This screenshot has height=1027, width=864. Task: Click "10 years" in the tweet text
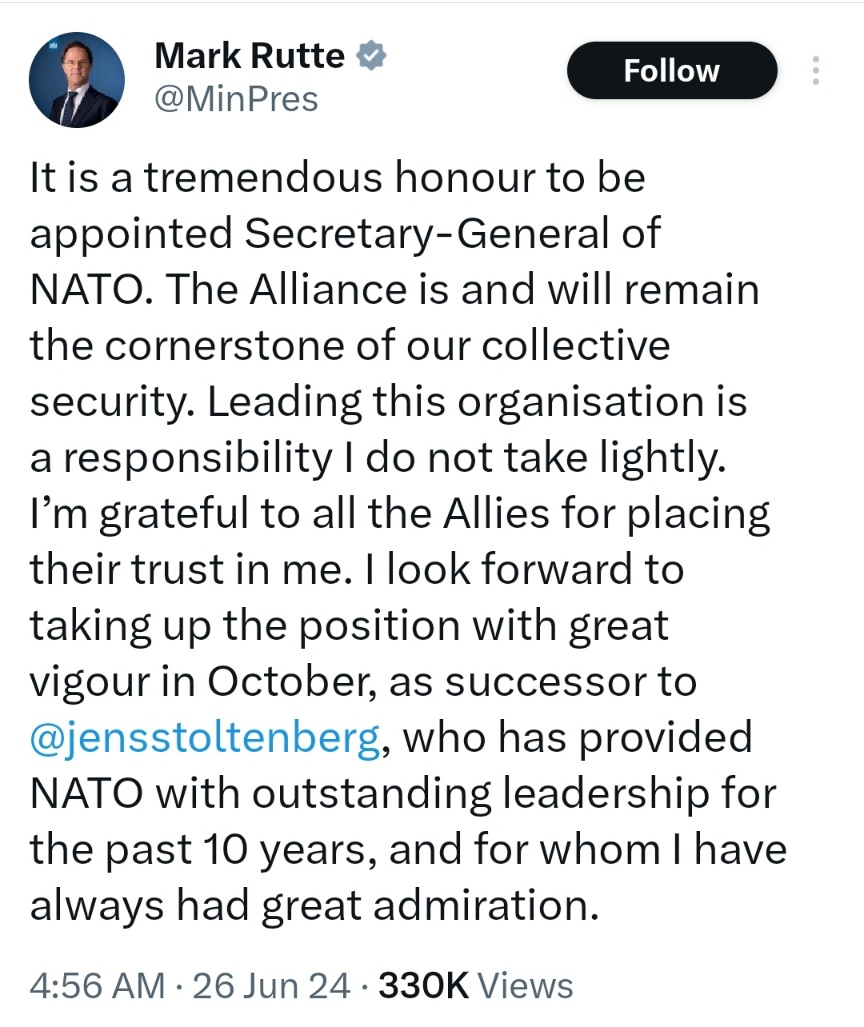301,850
